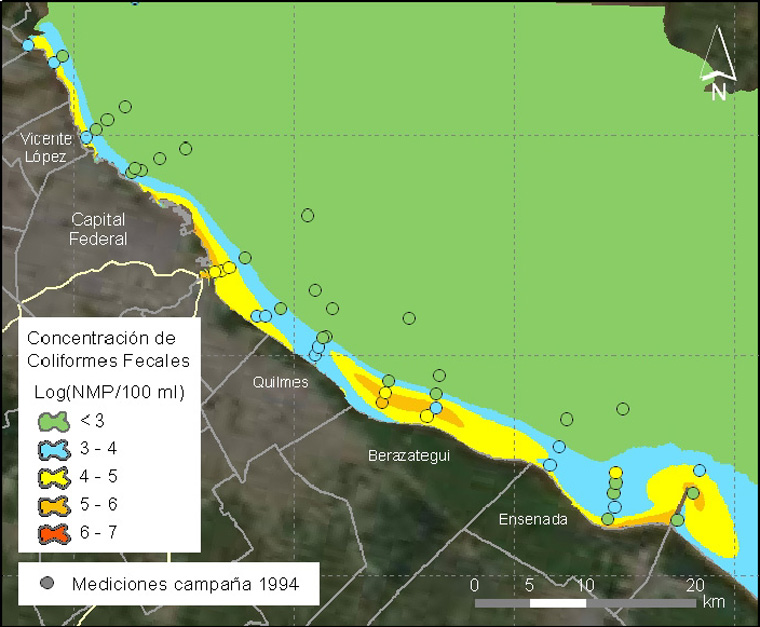
Task: Click the yellow measurement point above Ensenada
Action: (615, 473)
